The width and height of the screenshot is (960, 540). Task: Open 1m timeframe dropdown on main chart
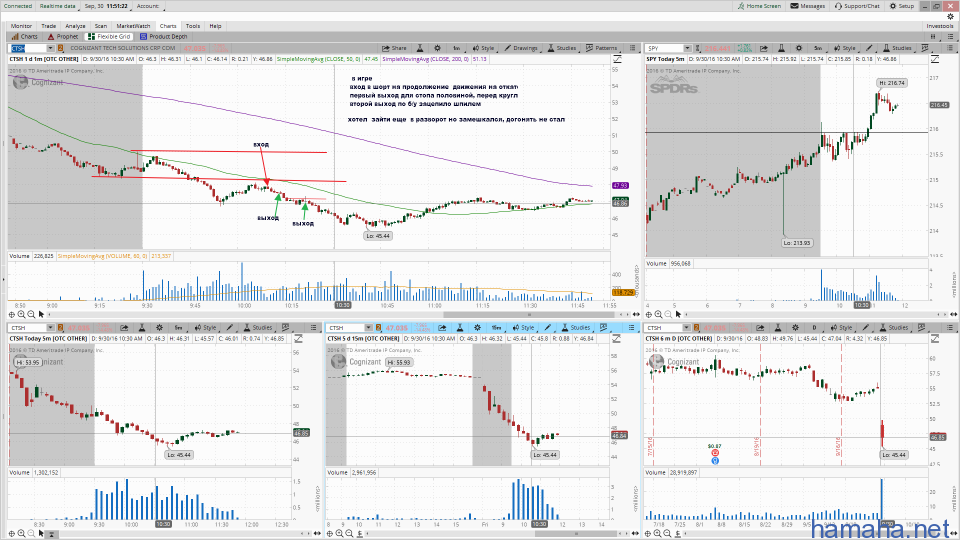[x=457, y=48]
